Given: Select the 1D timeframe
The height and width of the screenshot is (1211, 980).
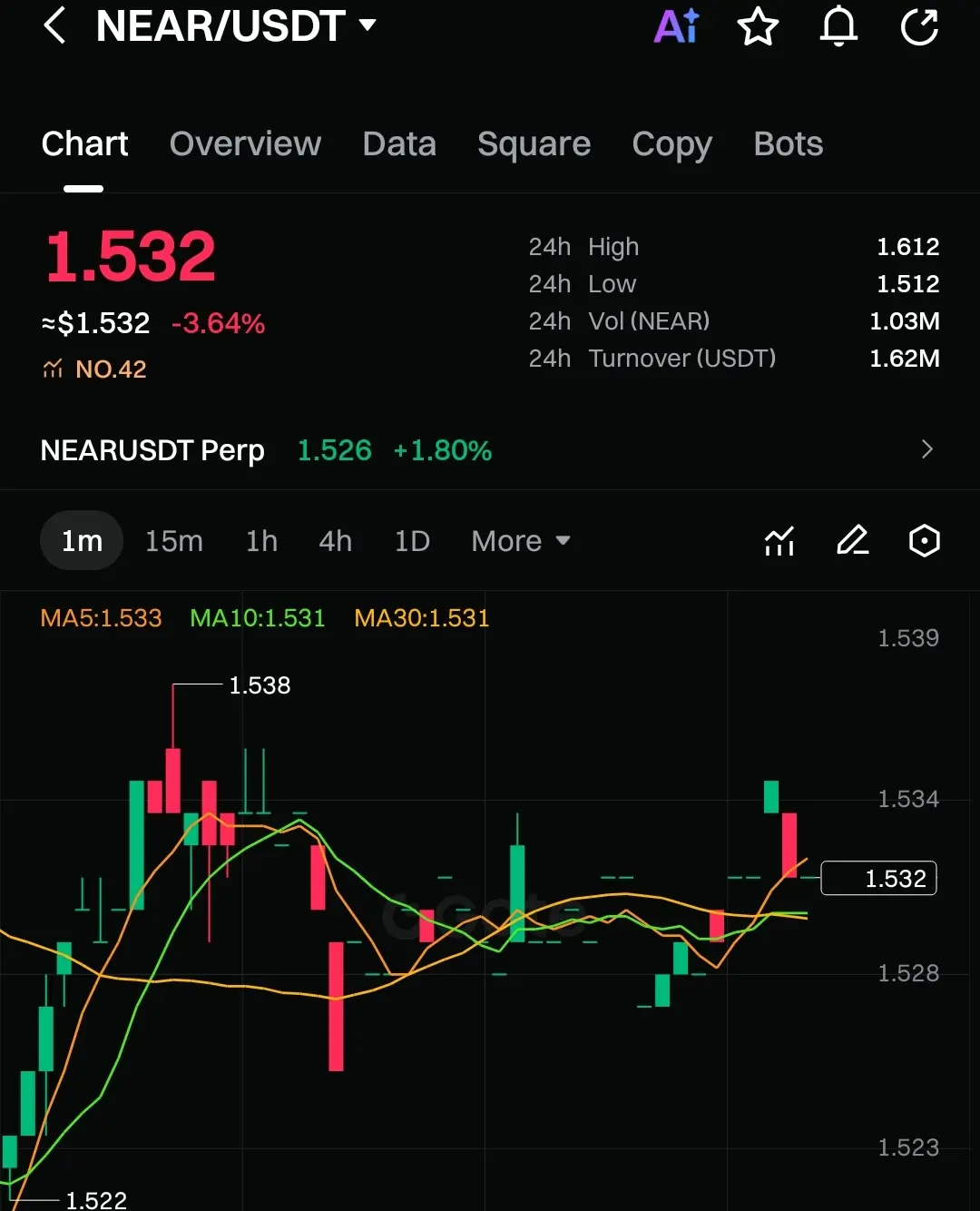Looking at the screenshot, I should [412, 541].
